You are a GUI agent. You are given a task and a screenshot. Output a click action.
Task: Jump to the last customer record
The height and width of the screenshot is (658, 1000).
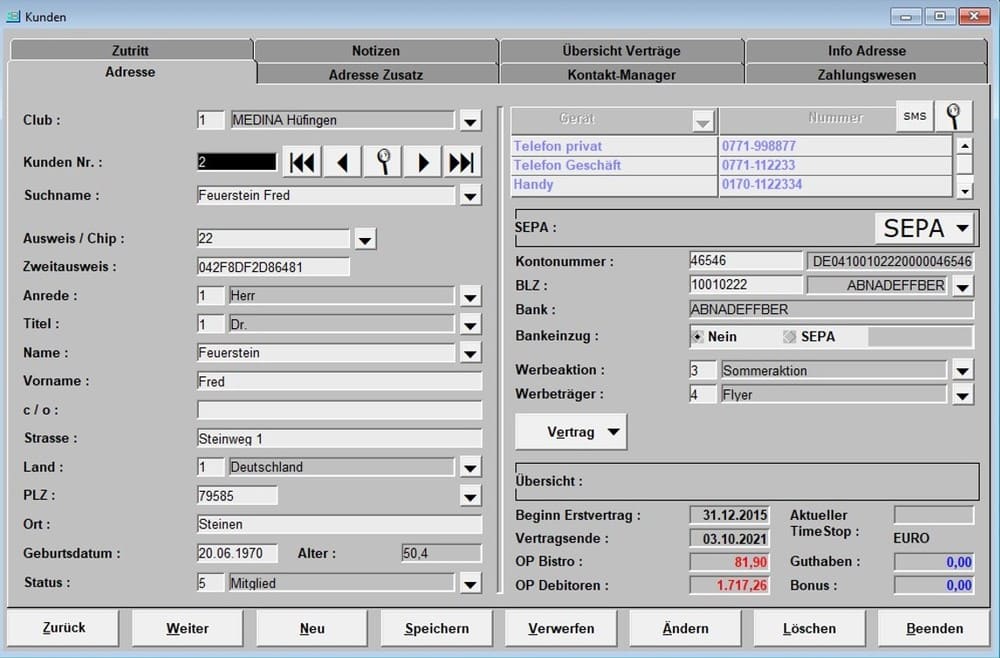pyautogui.click(x=461, y=163)
